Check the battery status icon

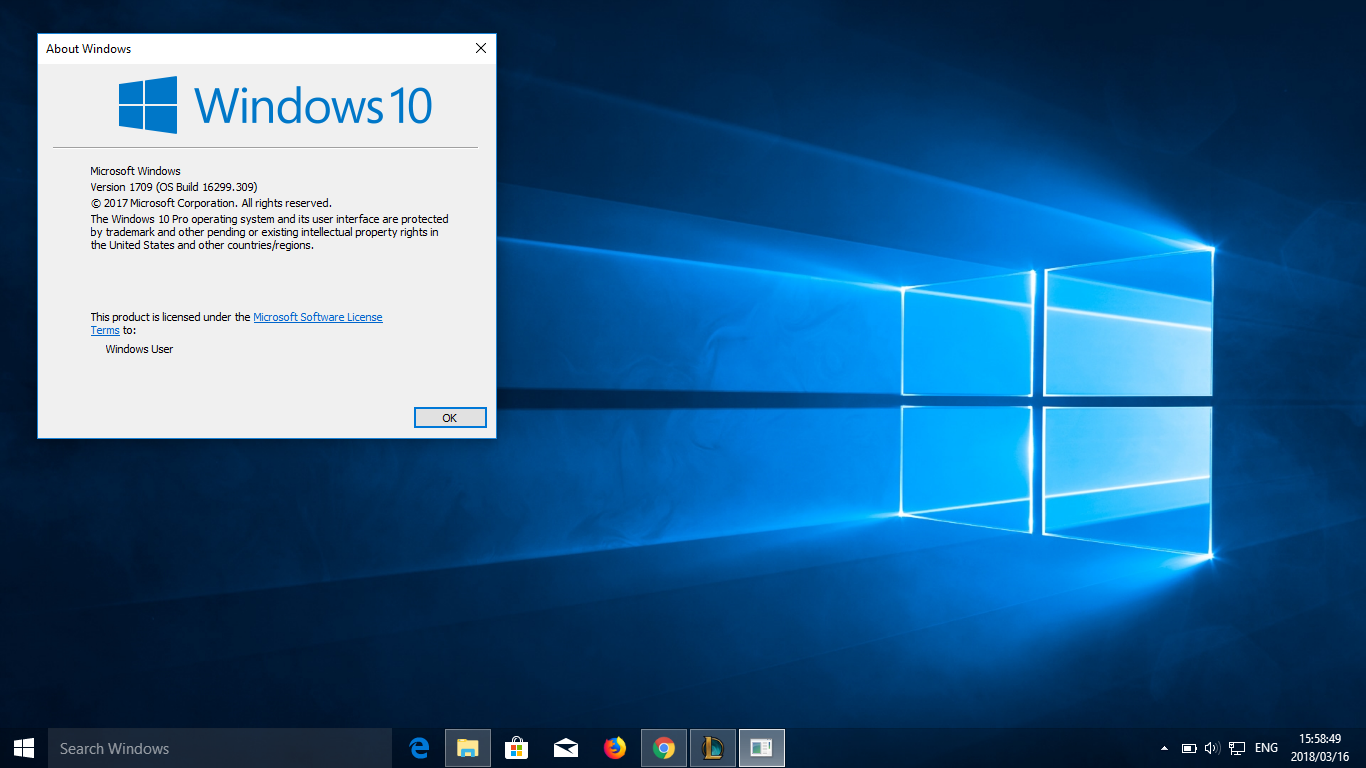tap(1189, 748)
